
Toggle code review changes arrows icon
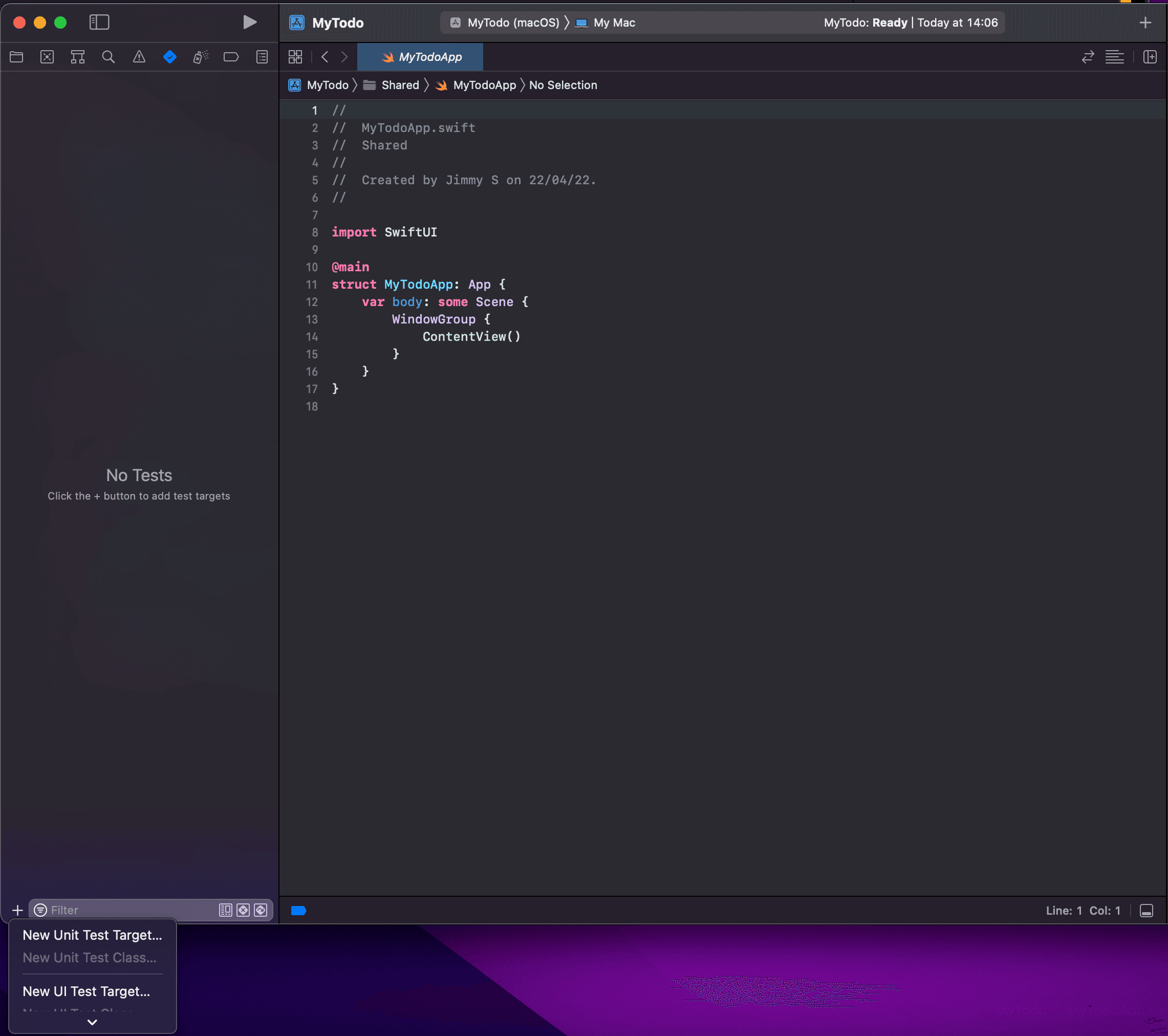pyautogui.click(x=1088, y=57)
